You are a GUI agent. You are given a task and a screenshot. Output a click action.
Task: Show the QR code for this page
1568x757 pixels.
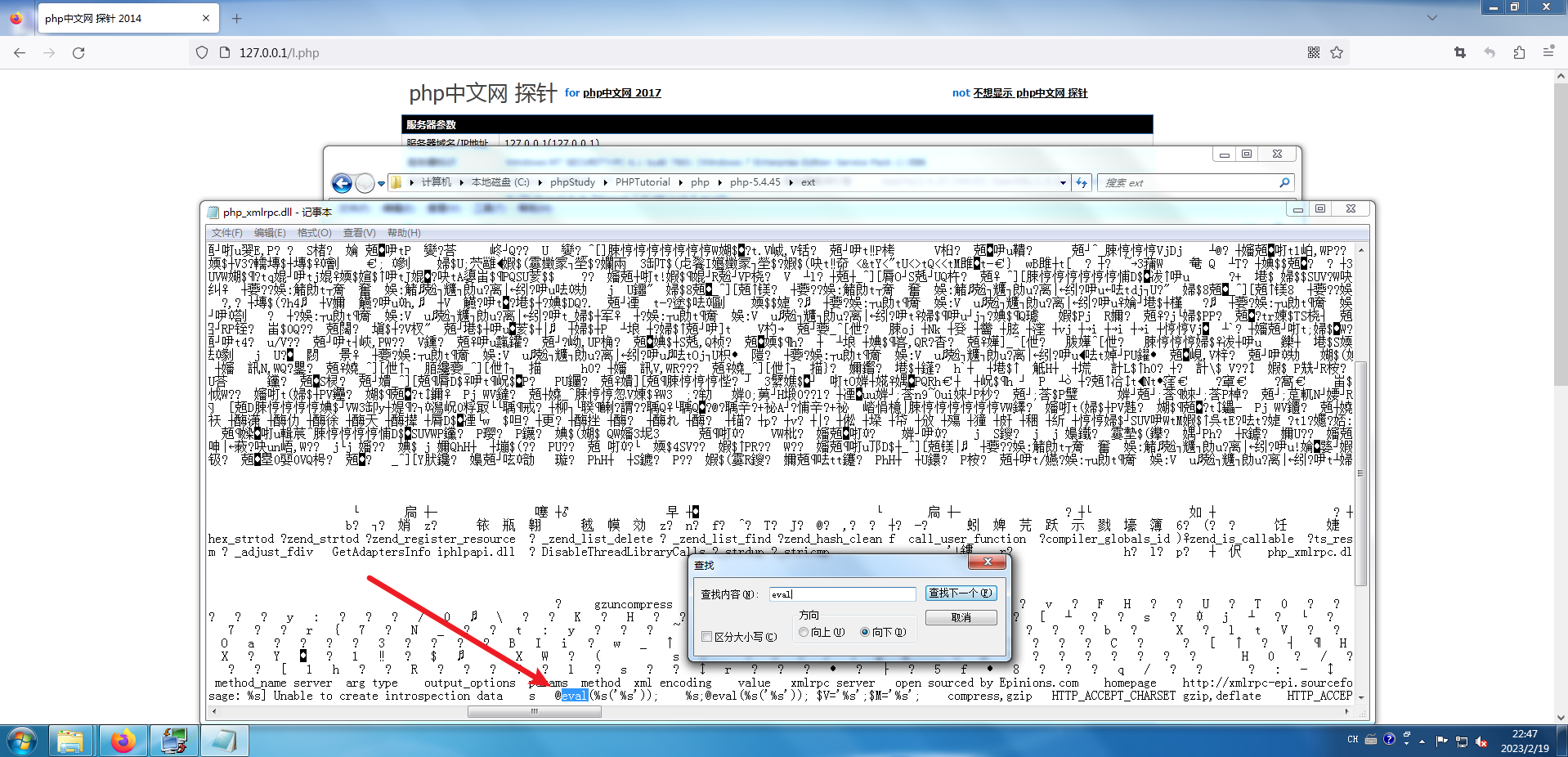pos(1314,52)
